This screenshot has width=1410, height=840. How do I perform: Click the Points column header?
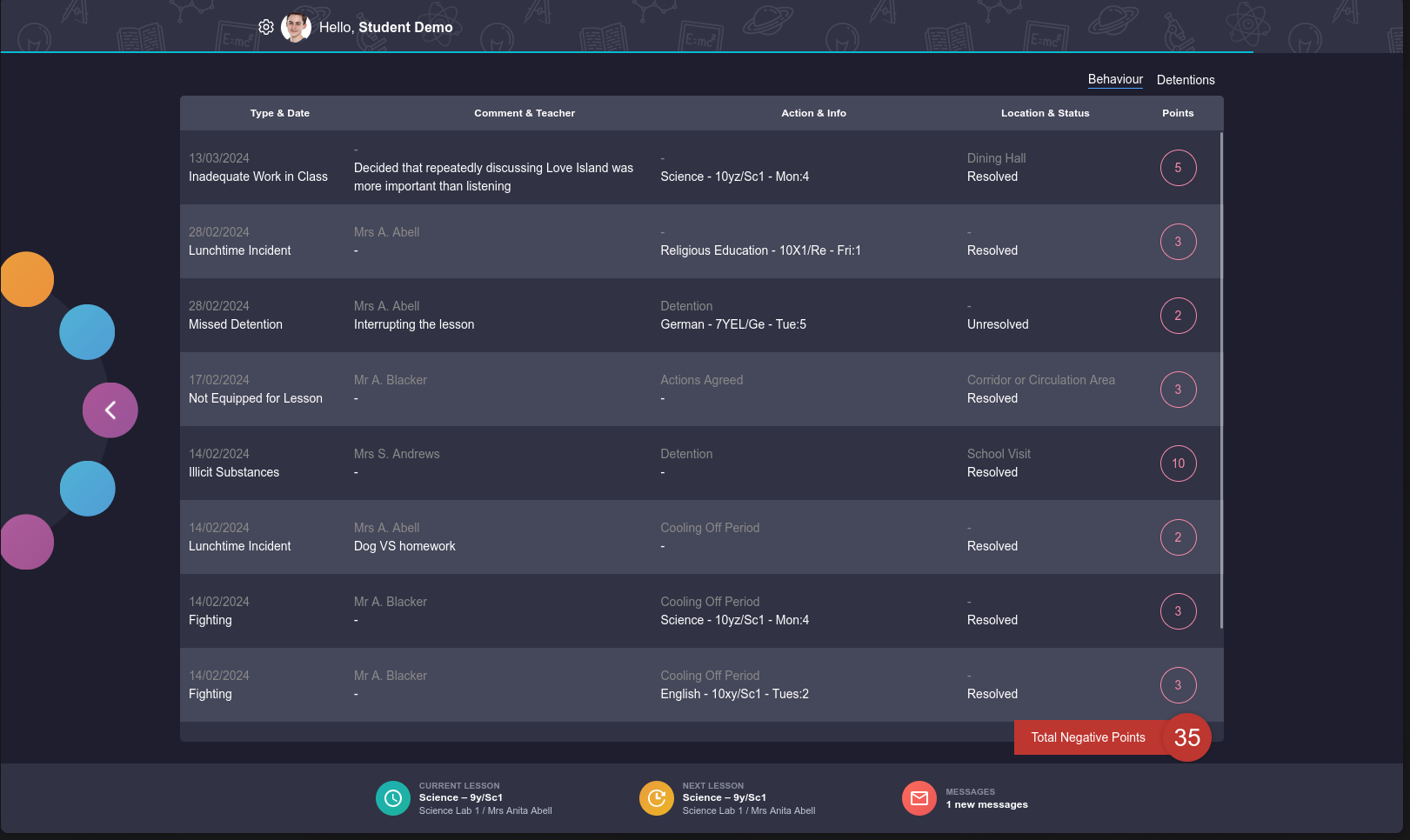pyautogui.click(x=1178, y=113)
